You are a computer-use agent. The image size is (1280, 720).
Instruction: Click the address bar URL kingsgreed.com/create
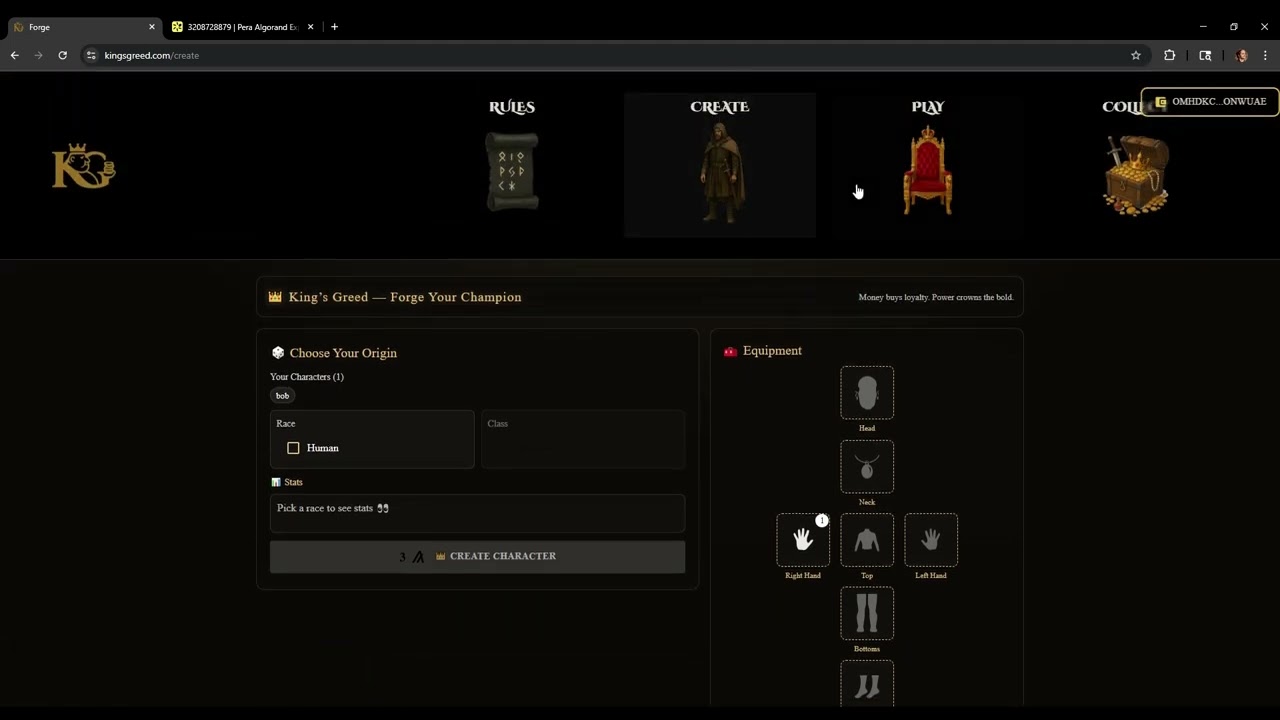pyautogui.click(x=151, y=55)
